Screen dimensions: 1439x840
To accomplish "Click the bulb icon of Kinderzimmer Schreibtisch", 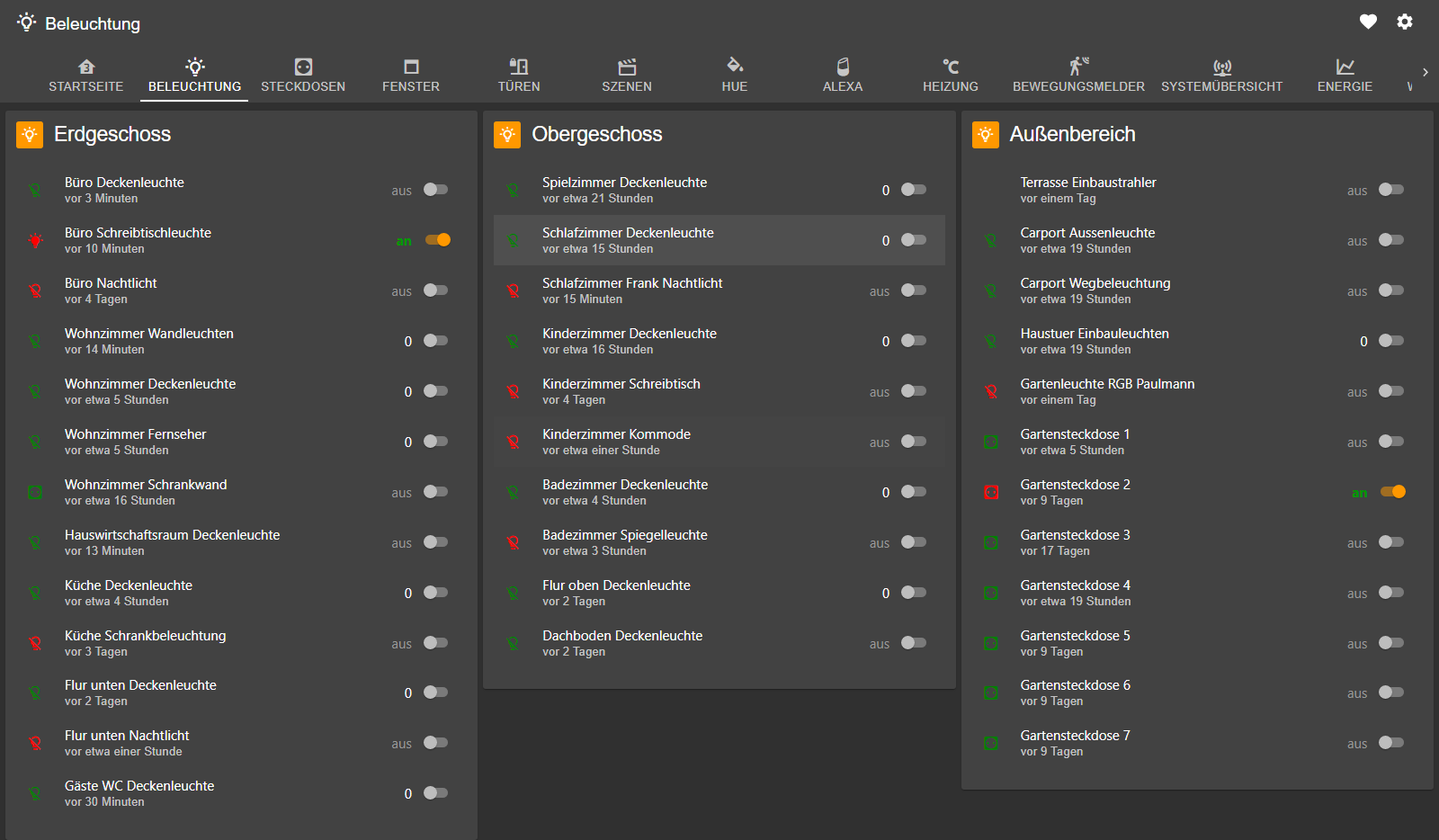I will click(513, 391).
